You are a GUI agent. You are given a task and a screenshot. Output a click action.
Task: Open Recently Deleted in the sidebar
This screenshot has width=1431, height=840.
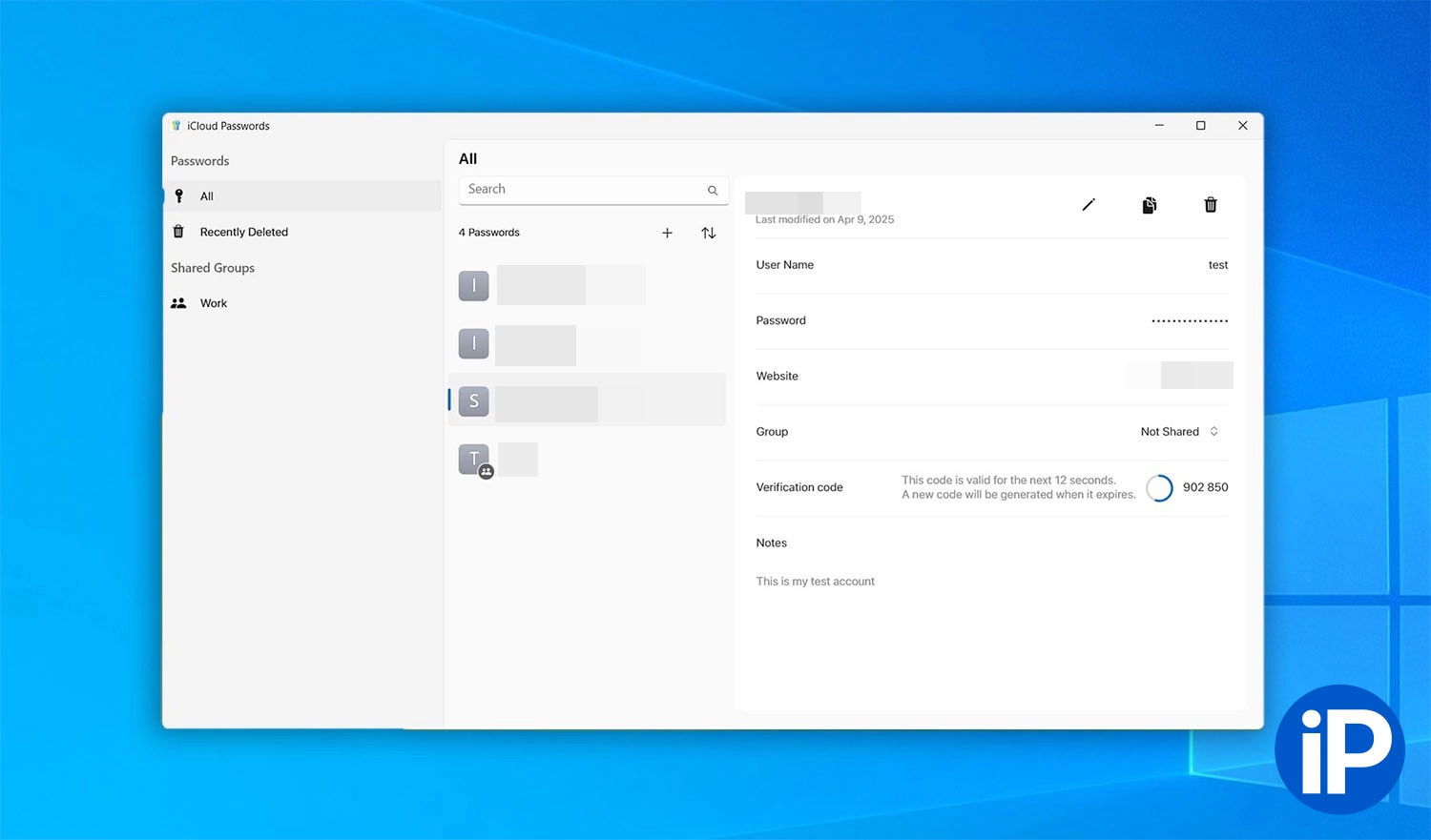coord(243,232)
